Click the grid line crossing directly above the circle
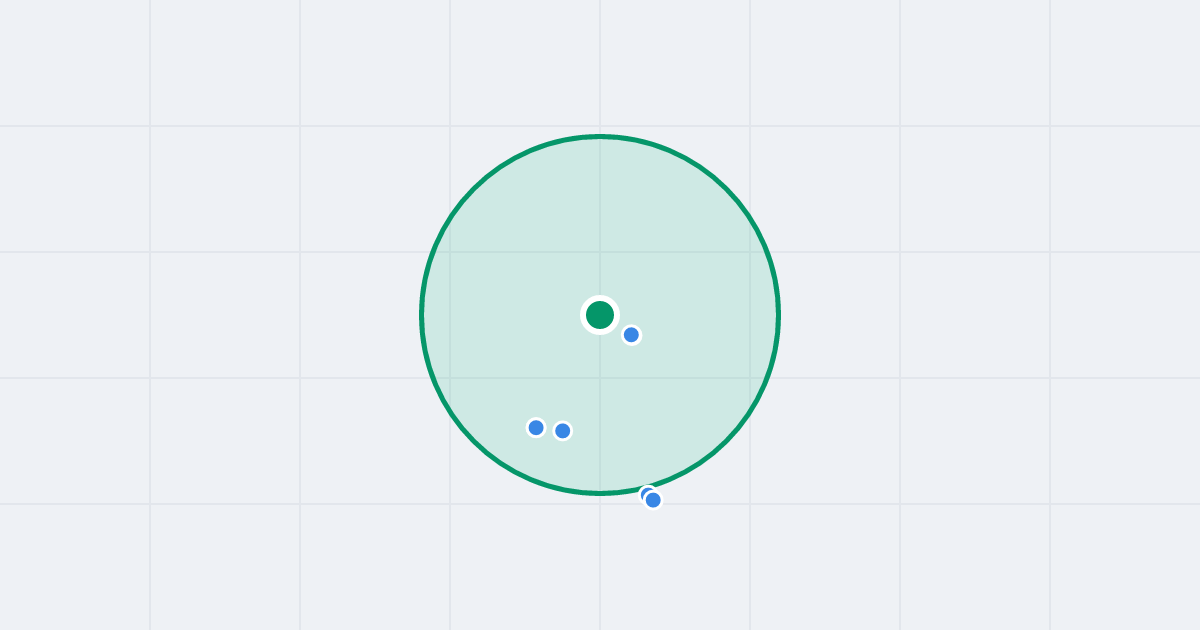Viewport: 1200px width, 630px height. pyautogui.click(x=600, y=126)
